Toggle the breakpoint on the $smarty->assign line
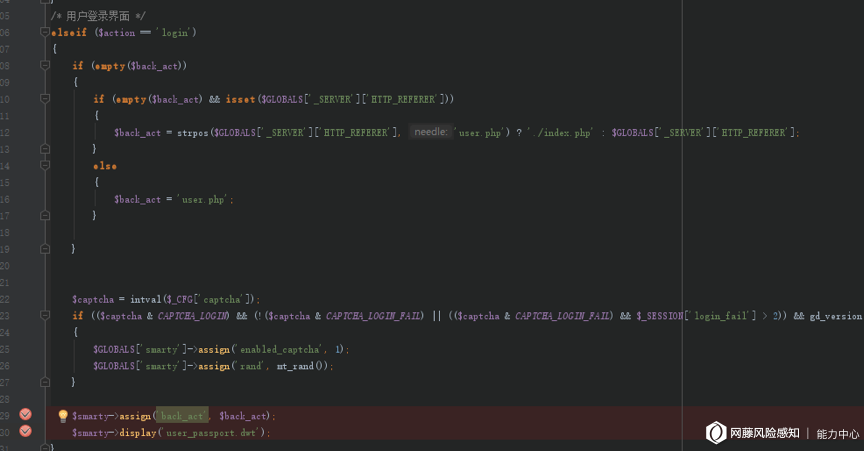Image resolution: width=864 pixels, height=451 pixels. (x=25, y=415)
